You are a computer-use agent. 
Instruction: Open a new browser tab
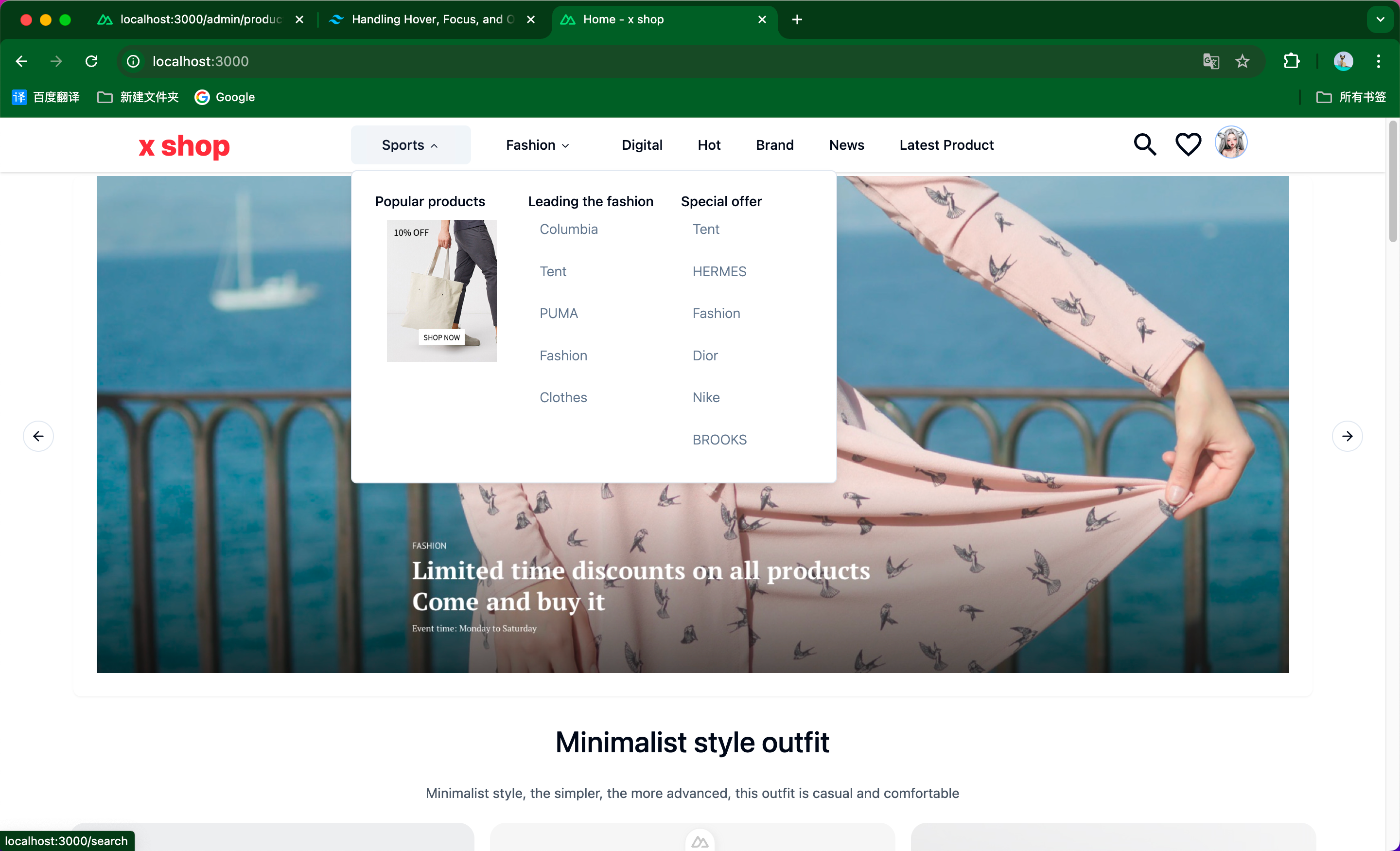pyautogui.click(x=797, y=19)
